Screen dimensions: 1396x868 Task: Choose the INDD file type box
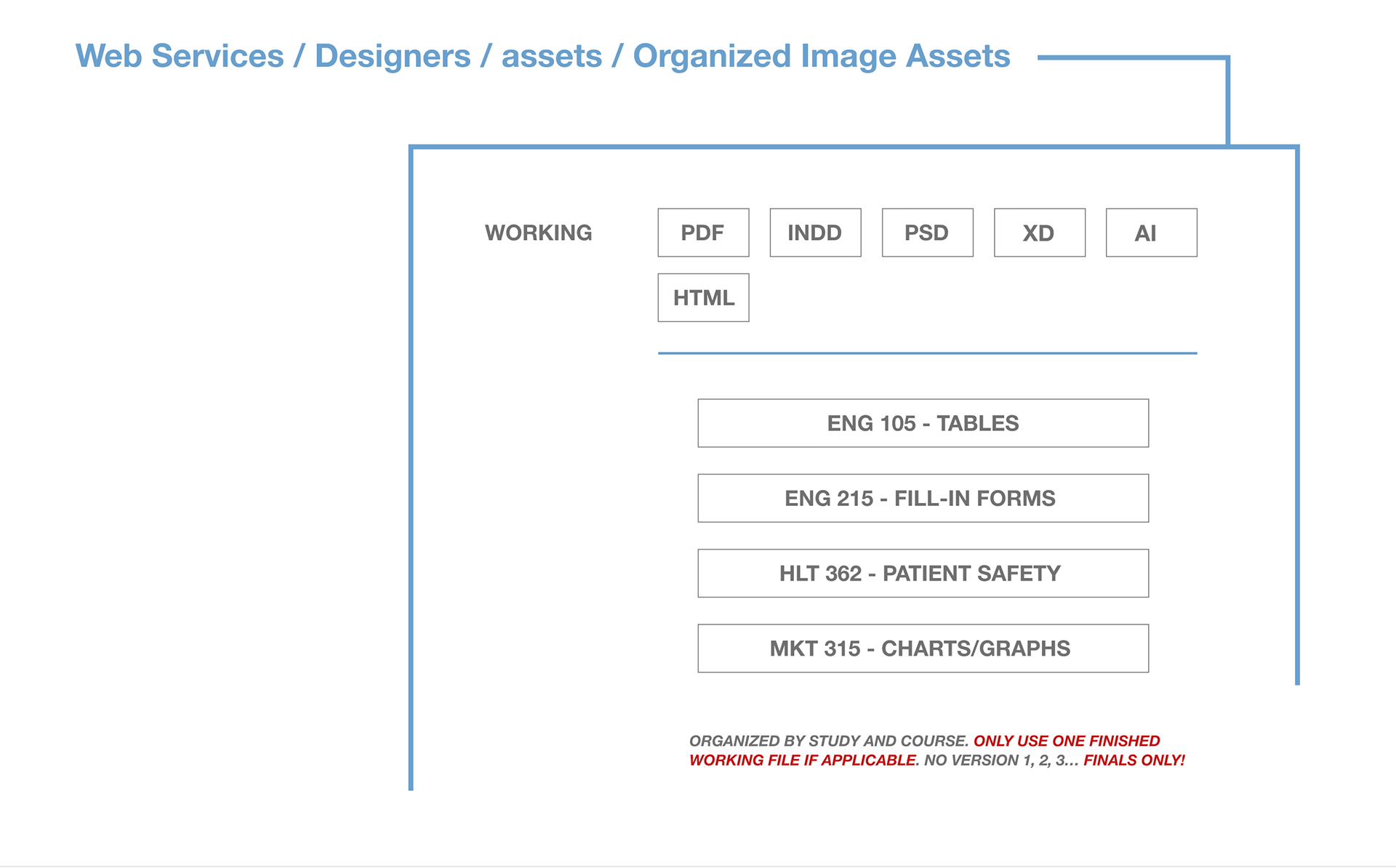[x=815, y=233]
